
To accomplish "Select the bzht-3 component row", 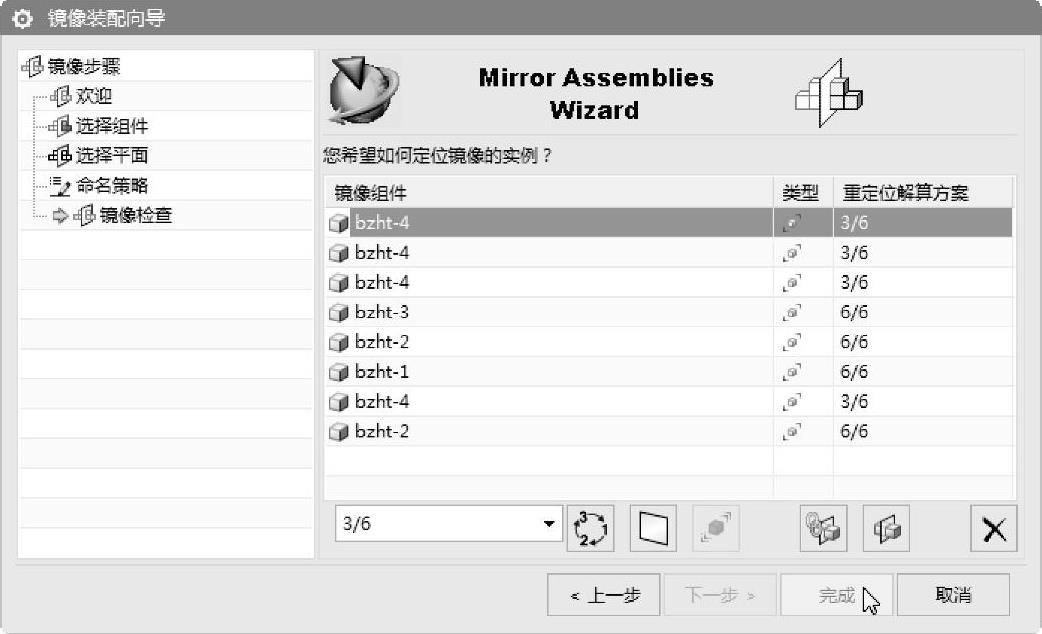I will pos(382,313).
